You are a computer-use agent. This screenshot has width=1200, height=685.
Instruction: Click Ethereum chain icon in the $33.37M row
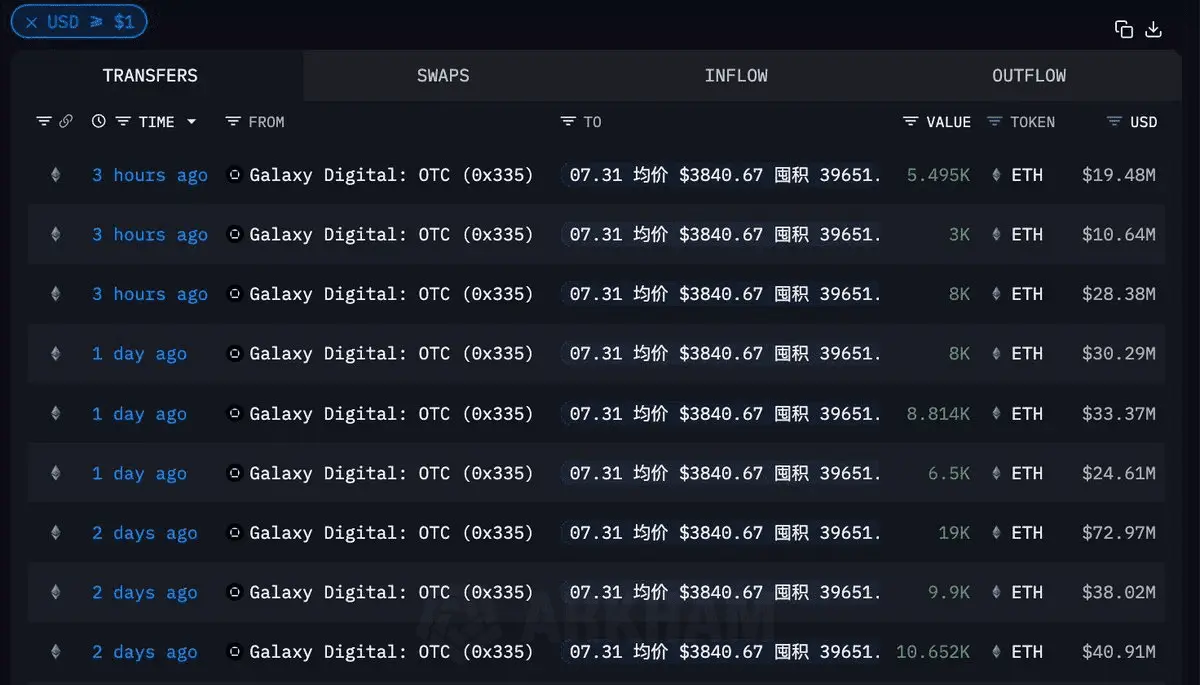pos(56,413)
